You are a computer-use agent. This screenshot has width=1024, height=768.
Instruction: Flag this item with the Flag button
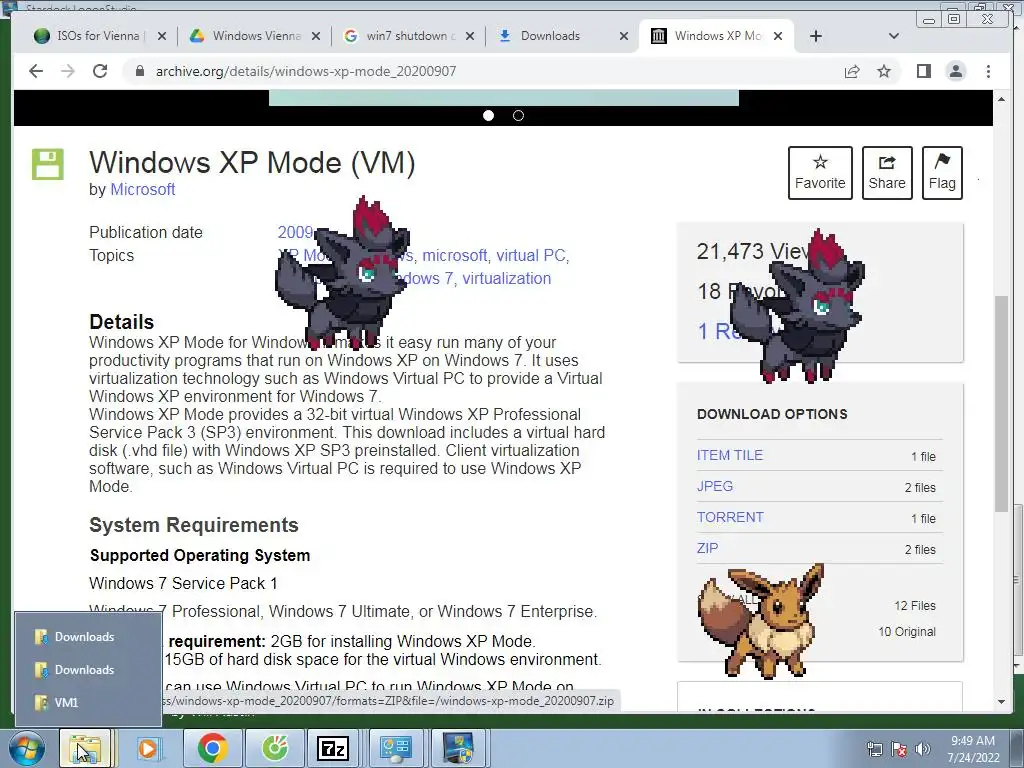coord(942,173)
